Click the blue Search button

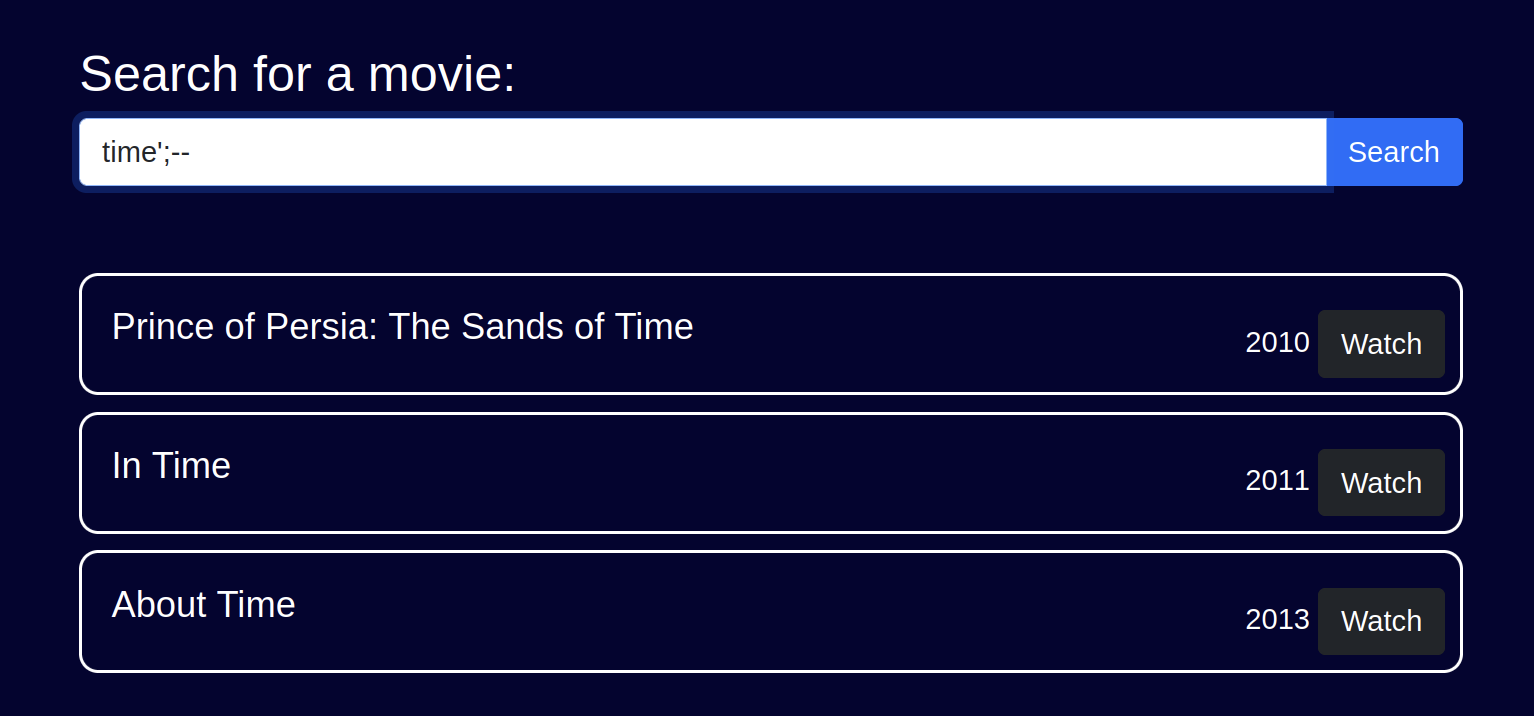[1393, 152]
